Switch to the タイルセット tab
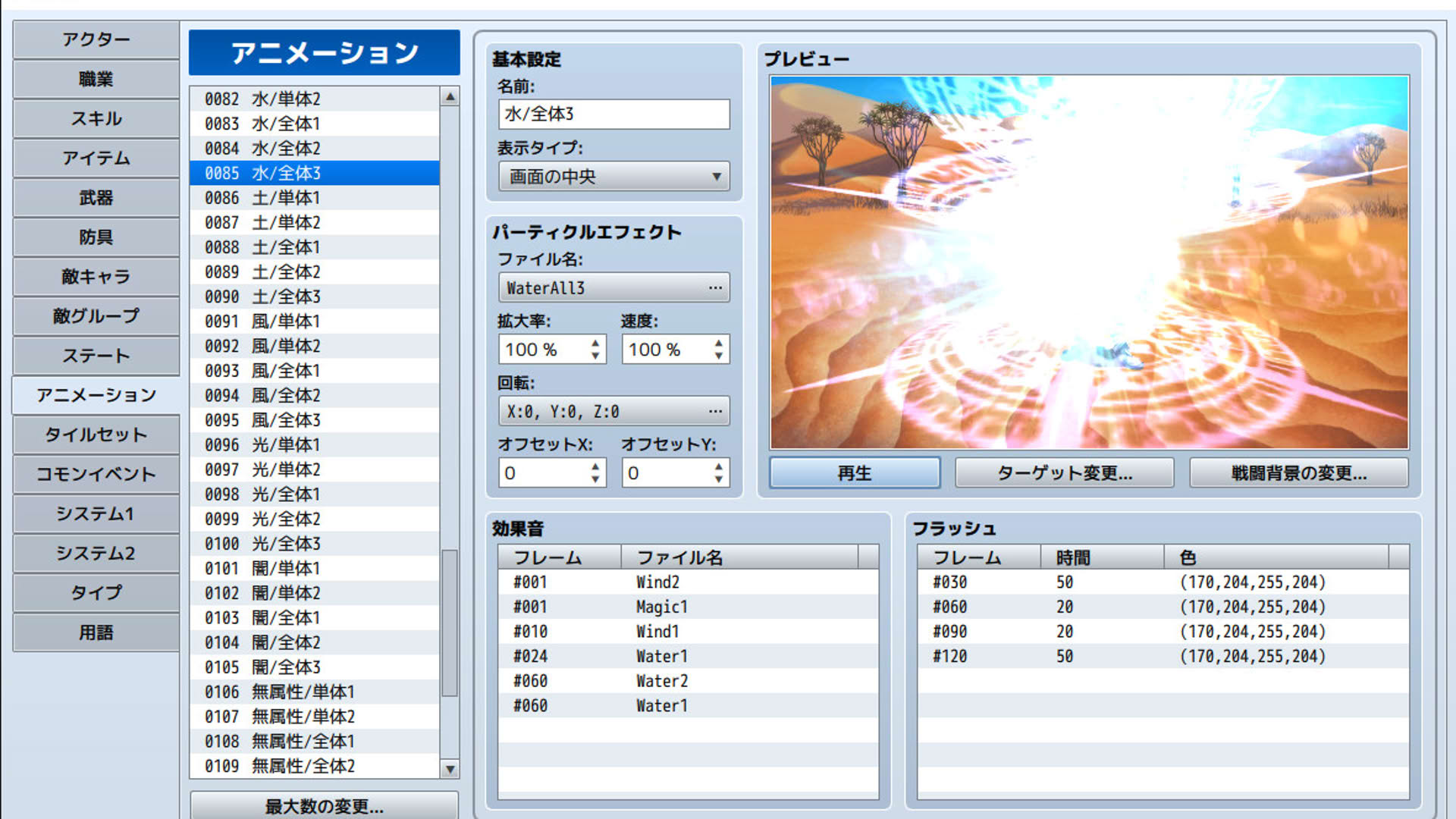Image resolution: width=1456 pixels, height=819 pixels. [96, 435]
